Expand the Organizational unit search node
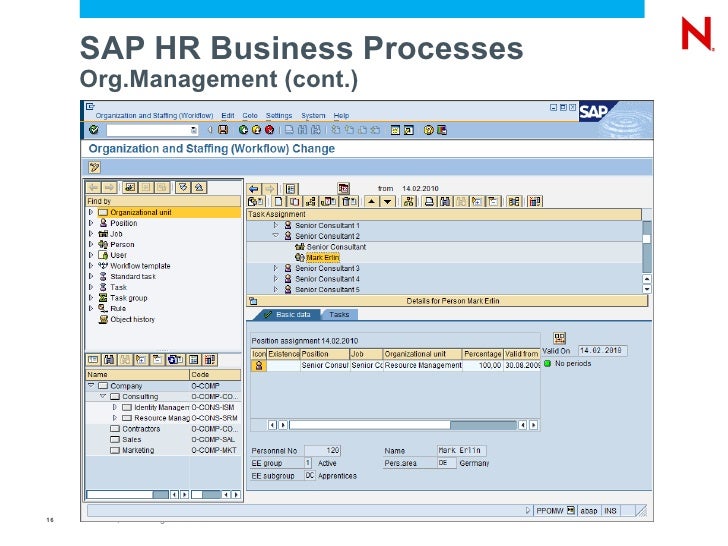 coord(91,212)
